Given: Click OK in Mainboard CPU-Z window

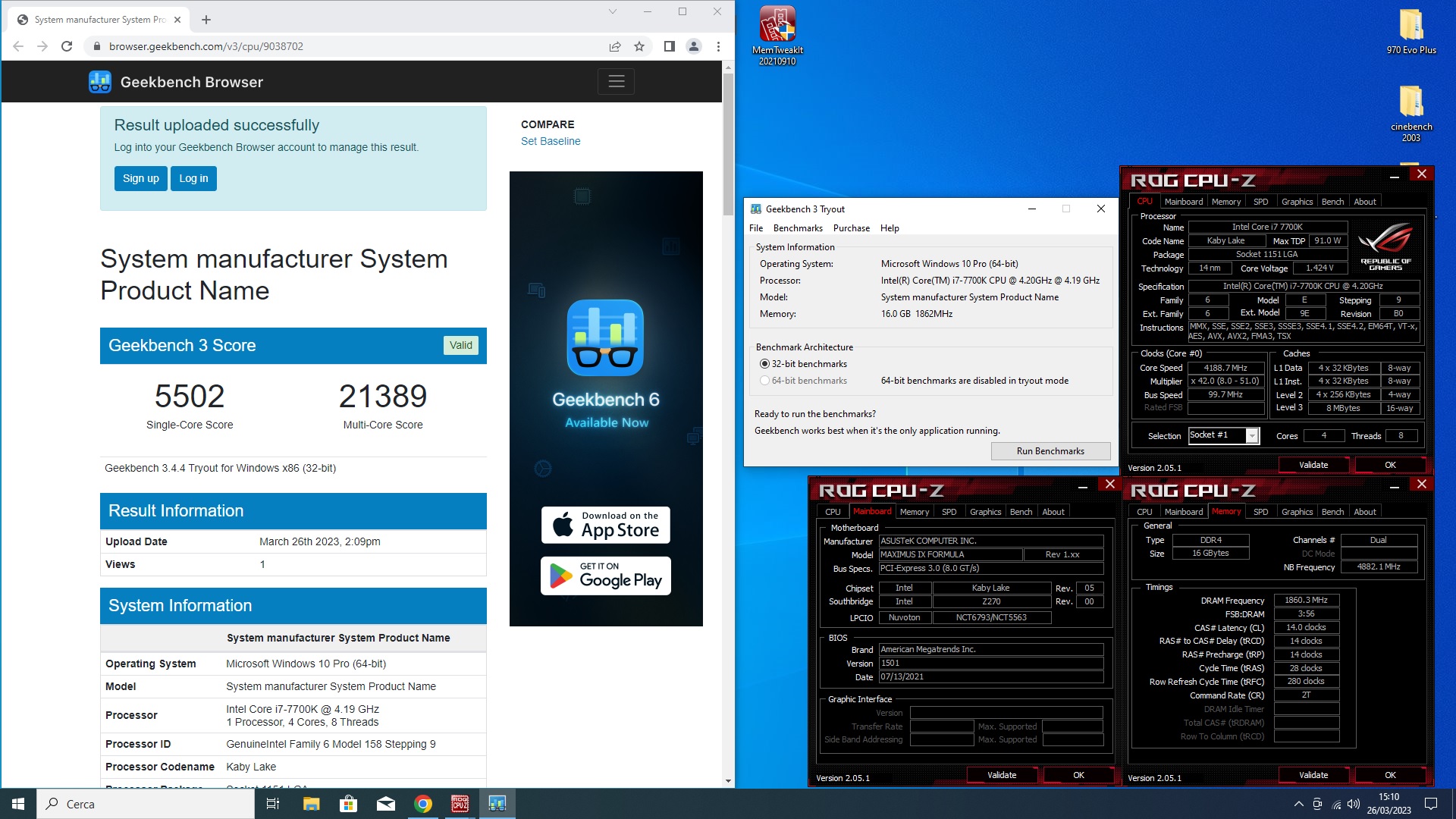Looking at the screenshot, I should (1078, 775).
